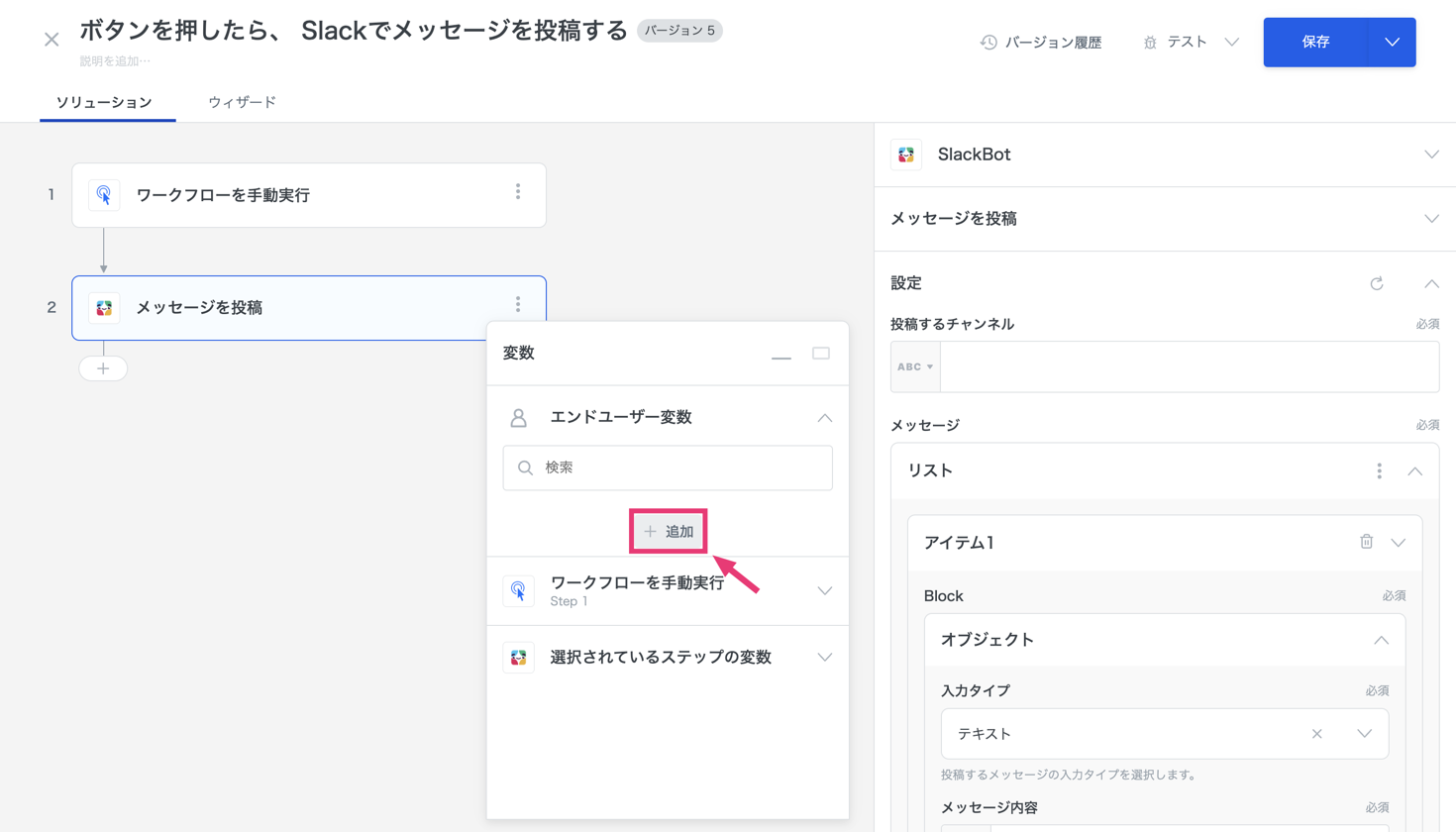The height and width of the screenshot is (832, 1456).
Task: Click the refresh icon in 設定 section
Action: pyautogui.click(x=1376, y=284)
